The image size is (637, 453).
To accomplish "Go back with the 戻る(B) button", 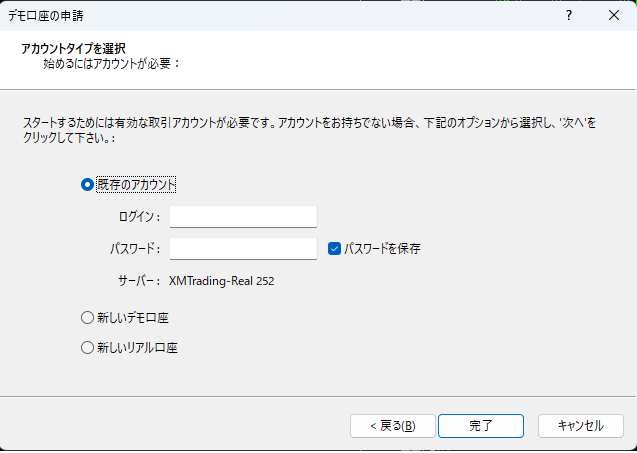I will point(392,425).
